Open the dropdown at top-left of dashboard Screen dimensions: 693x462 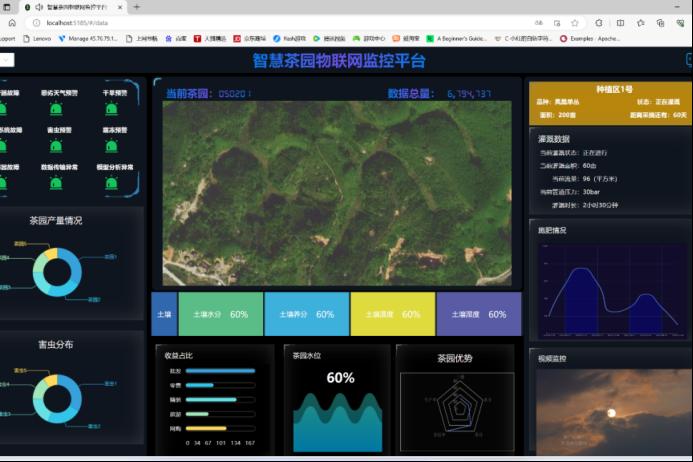7,60
